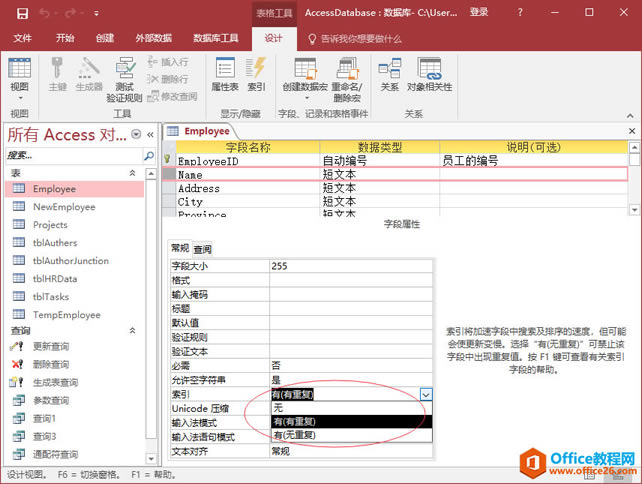This screenshot has height=484, width=642.
Task: Choose 无 in the index dropdown
Action: 351,407
